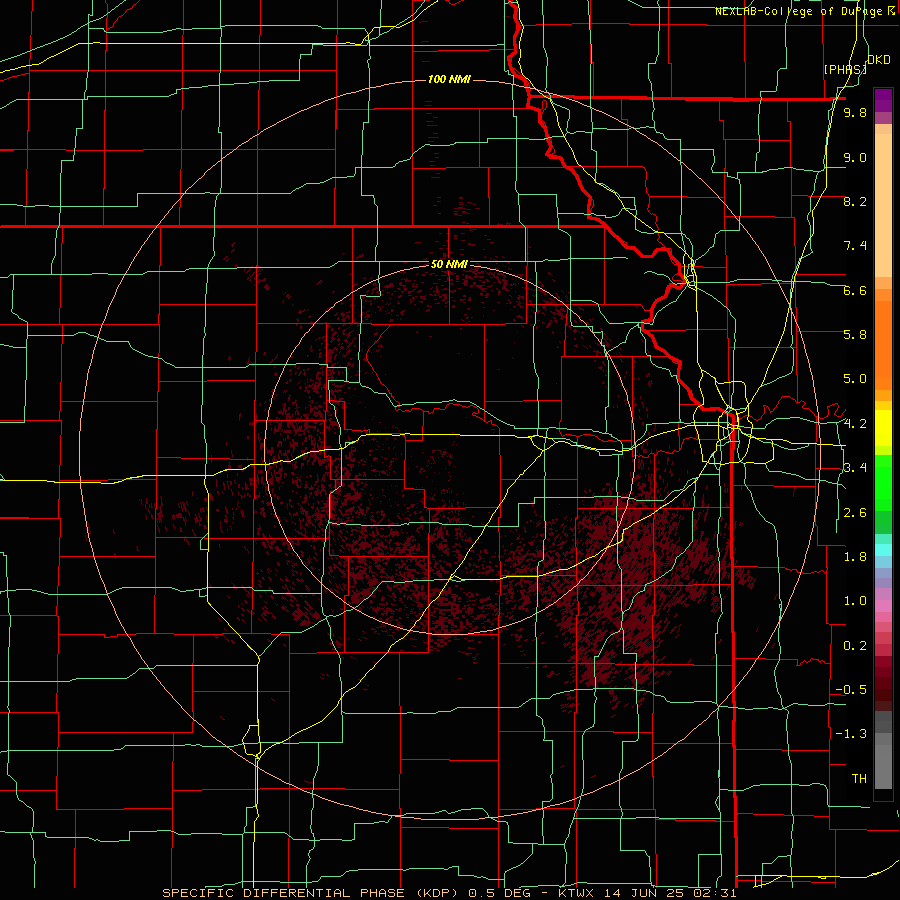Click the 50 NMI range ring label

point(449,265)
